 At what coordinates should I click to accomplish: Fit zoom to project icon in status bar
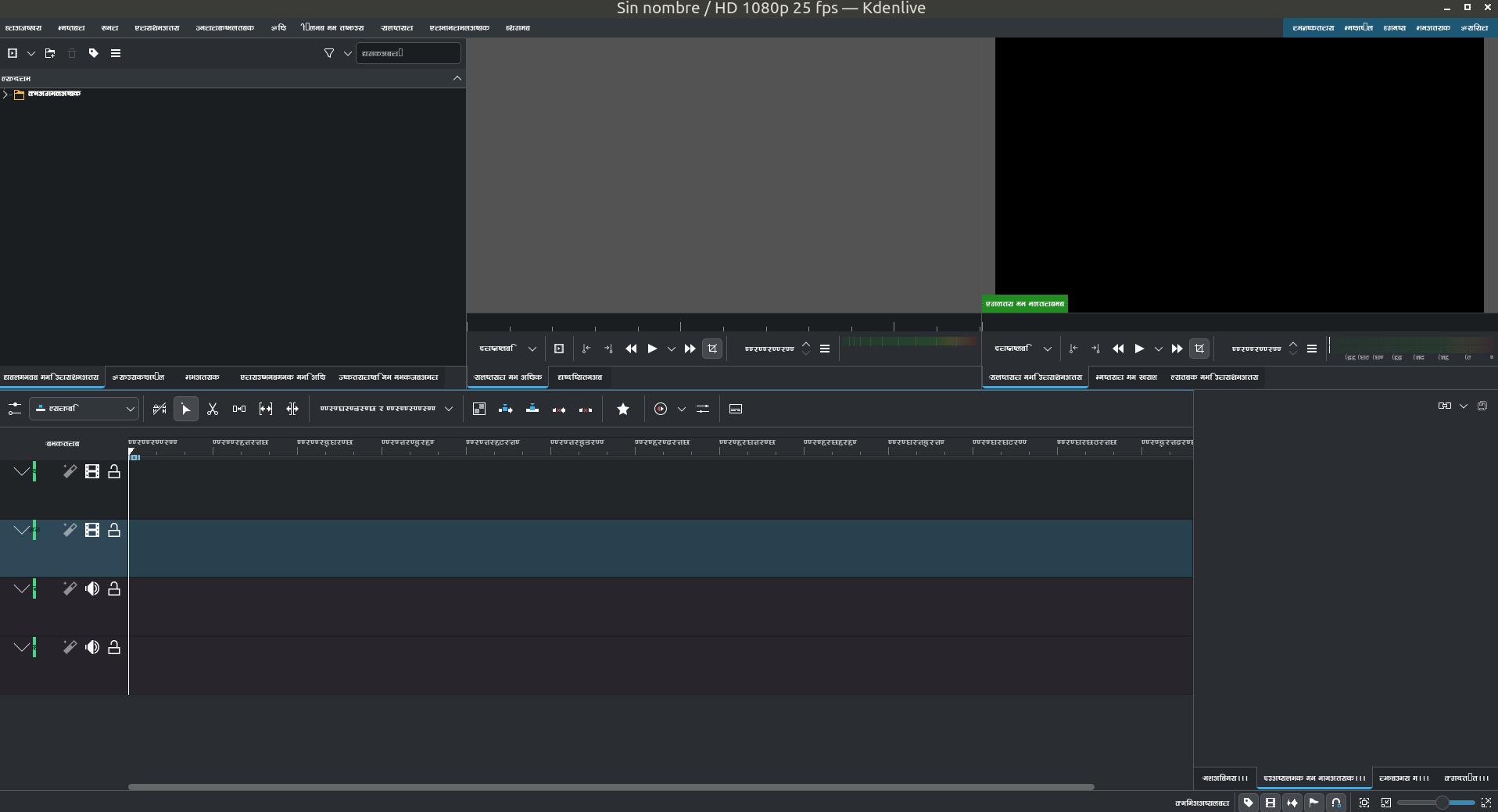(1364, 803)
